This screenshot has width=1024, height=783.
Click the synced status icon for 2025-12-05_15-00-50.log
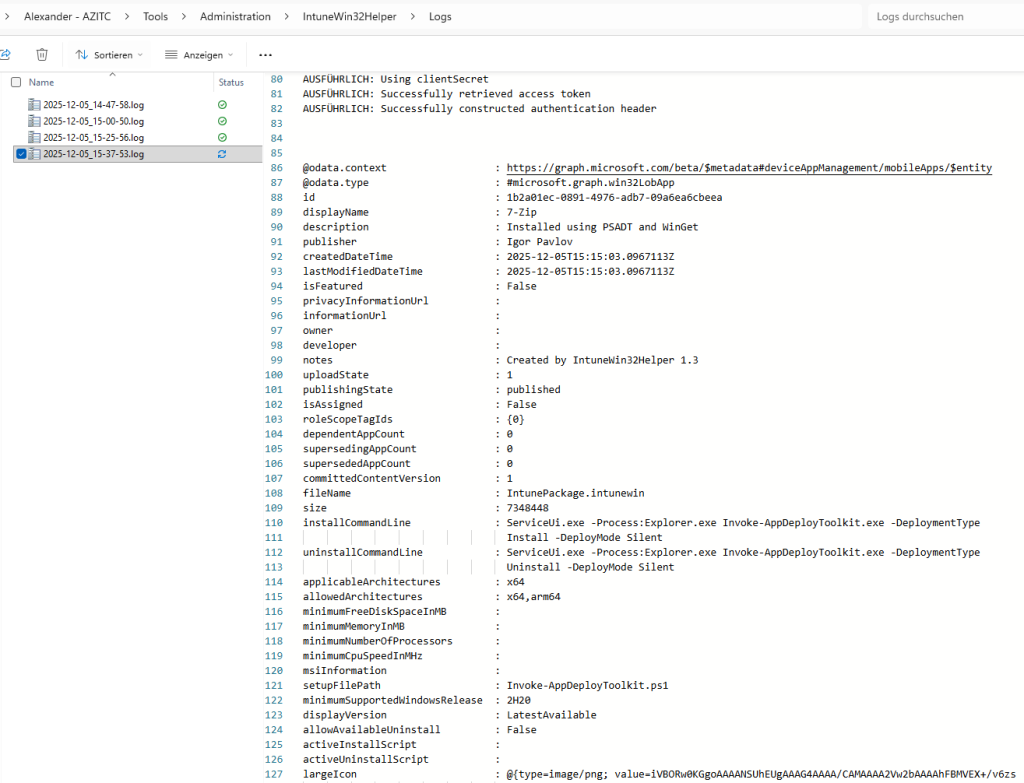(222, 121)
